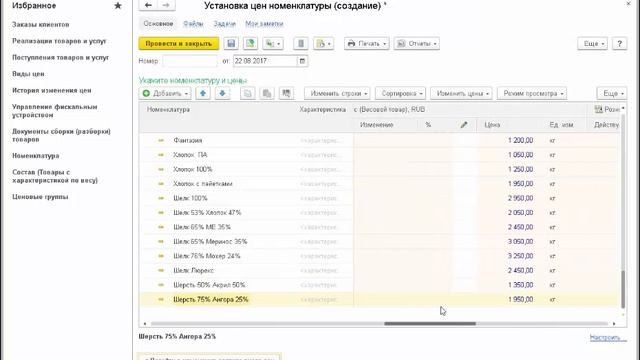Screen dimensions: 640x360
Task: Open Состав (Товары с характеристикой по весу)
Action: point(55,176)
